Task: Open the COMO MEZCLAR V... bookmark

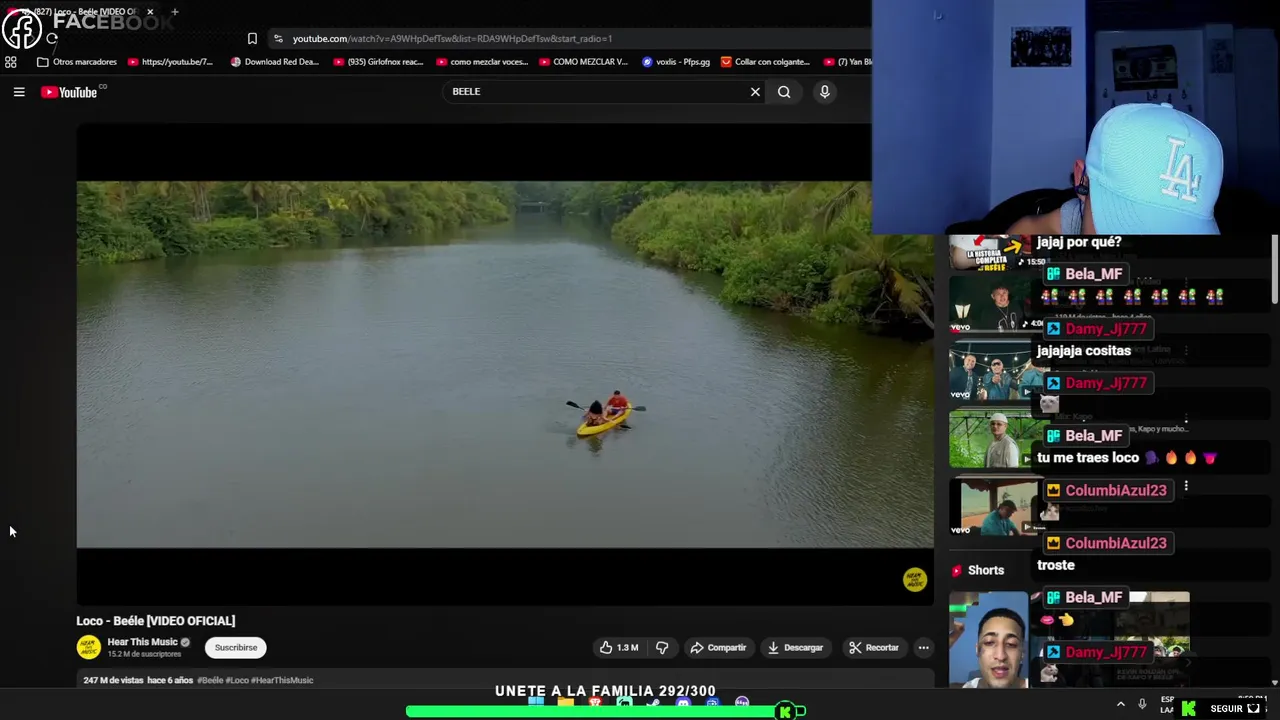Action: tap(583, 62)
